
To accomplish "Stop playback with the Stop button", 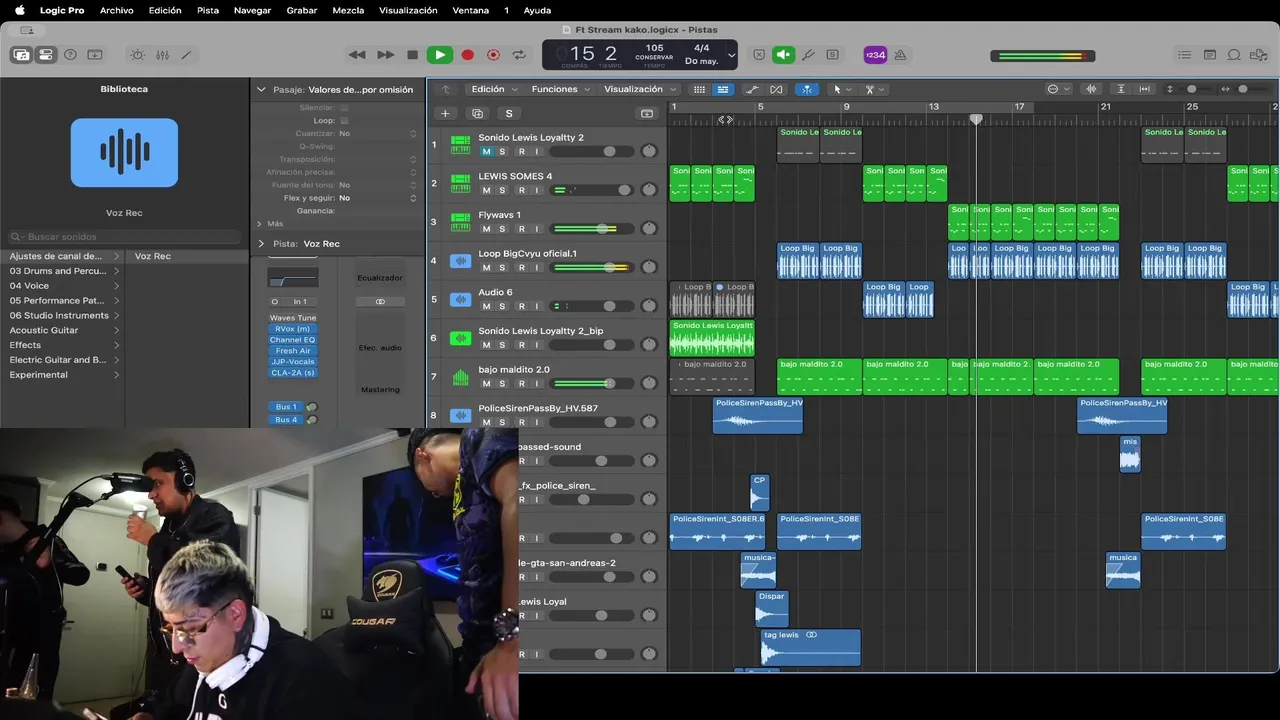I will (x=412, y=55).
